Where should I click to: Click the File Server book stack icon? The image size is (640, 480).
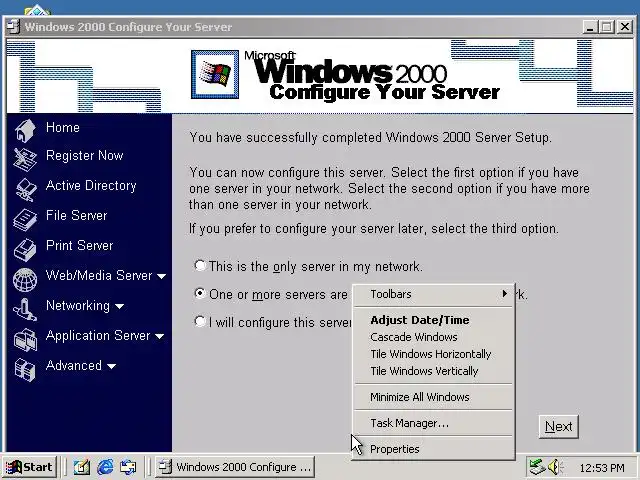[x=25, y=220]
